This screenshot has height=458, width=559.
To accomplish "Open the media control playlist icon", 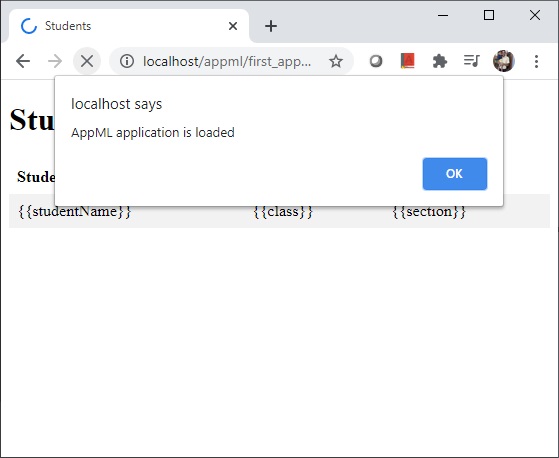I will (x=472, y=61).
